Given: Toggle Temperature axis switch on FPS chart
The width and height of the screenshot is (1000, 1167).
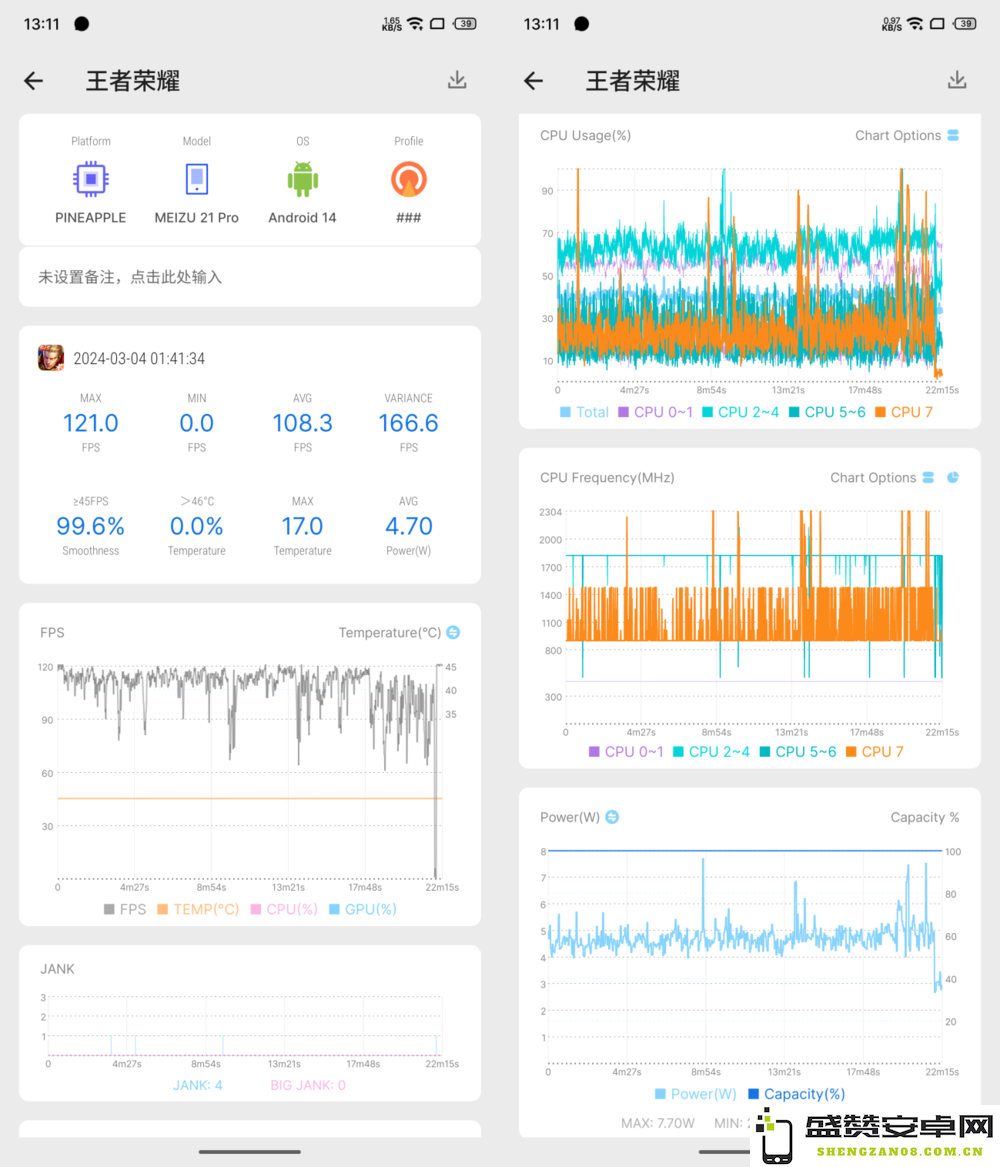Looking at the screenshot, I should 453,633.
